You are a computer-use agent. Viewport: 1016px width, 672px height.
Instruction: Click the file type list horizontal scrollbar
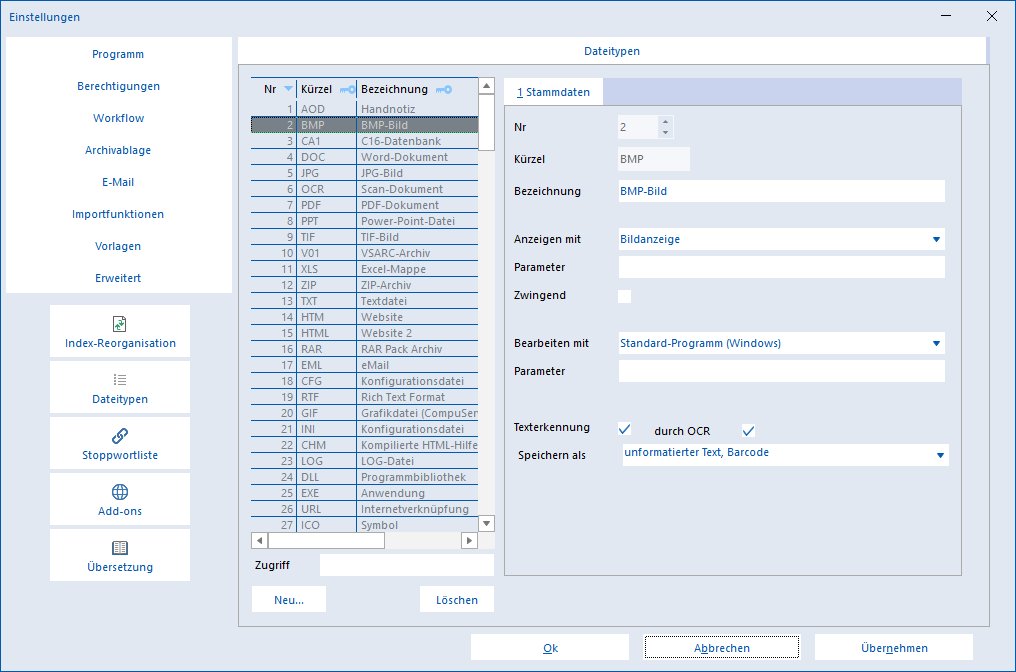pos(364,540)
